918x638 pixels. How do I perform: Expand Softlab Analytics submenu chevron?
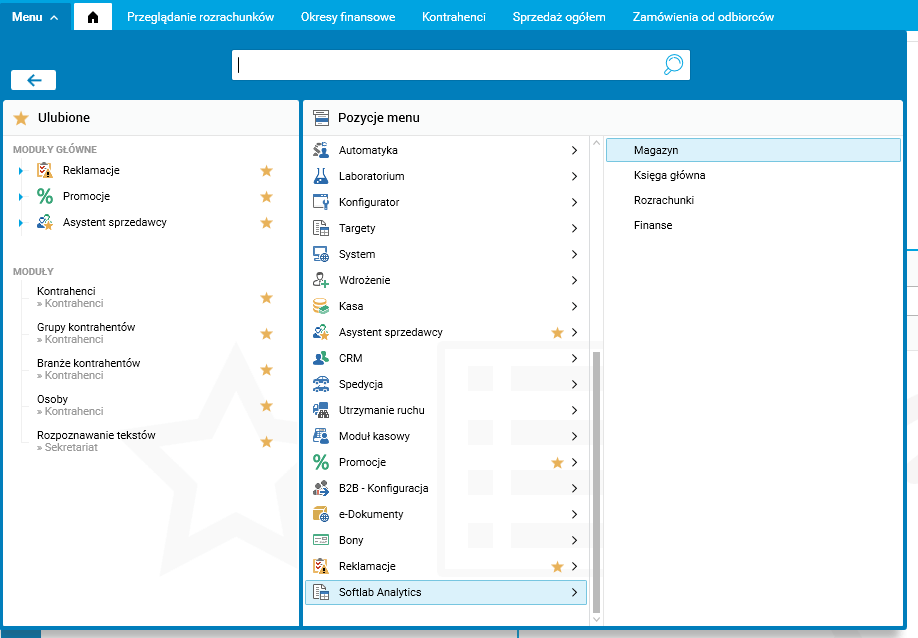pyautogui.click(x=574, y=592)
